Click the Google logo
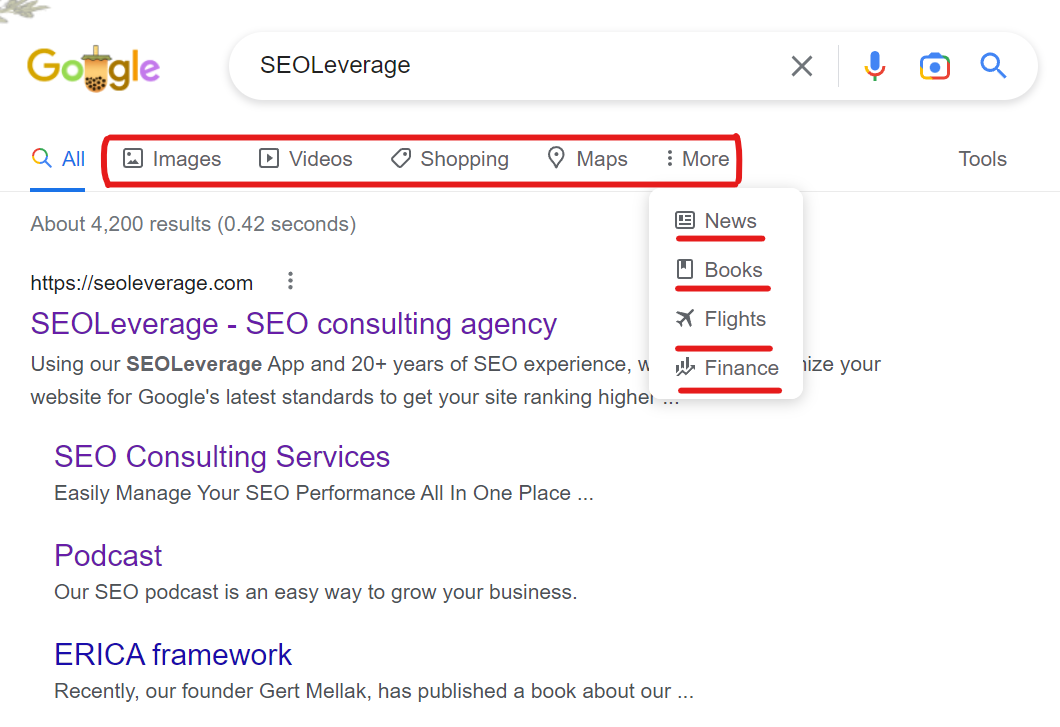The width and height of the screenshot is (1060, 727). pyautogui.click(x=93, y=68)
